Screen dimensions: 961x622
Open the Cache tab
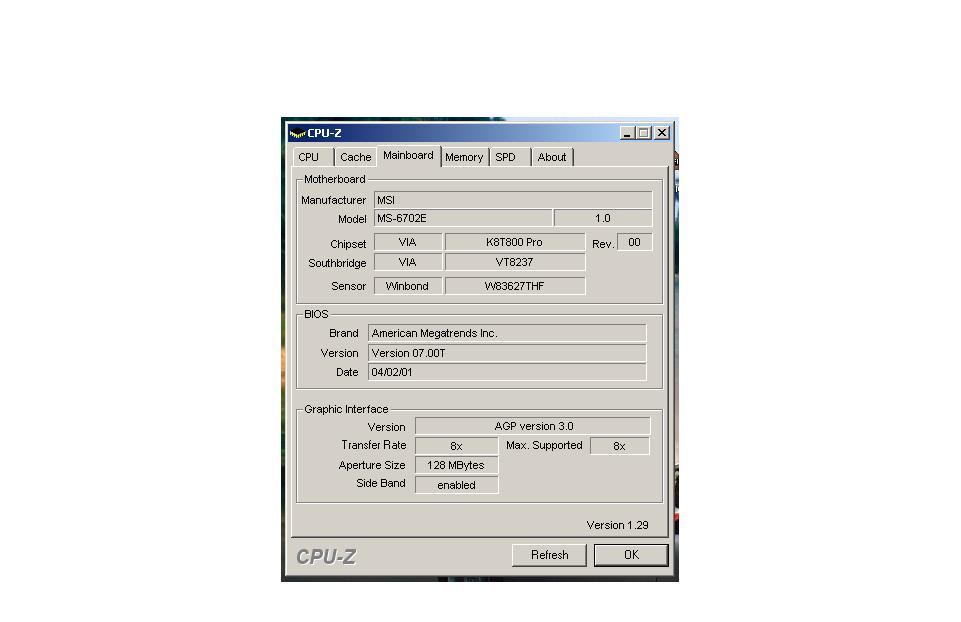click(x=355, y=157)
